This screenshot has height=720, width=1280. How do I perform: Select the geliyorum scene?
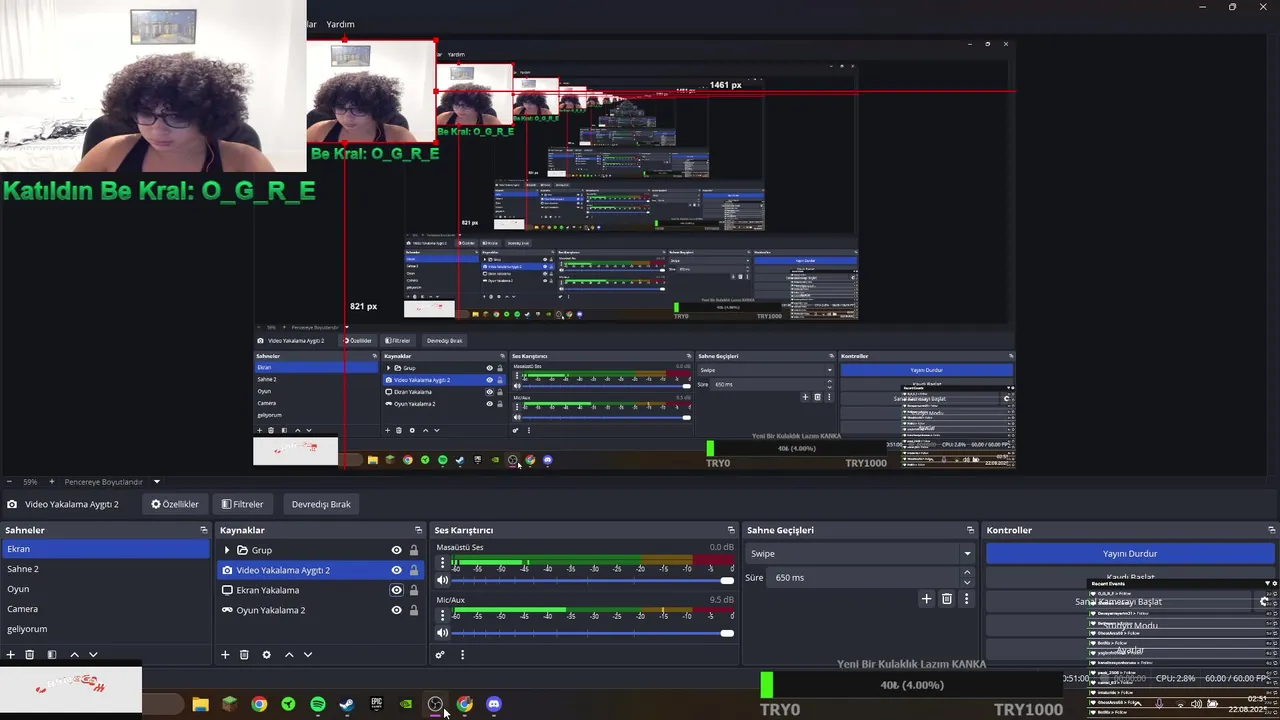(107, 629)
